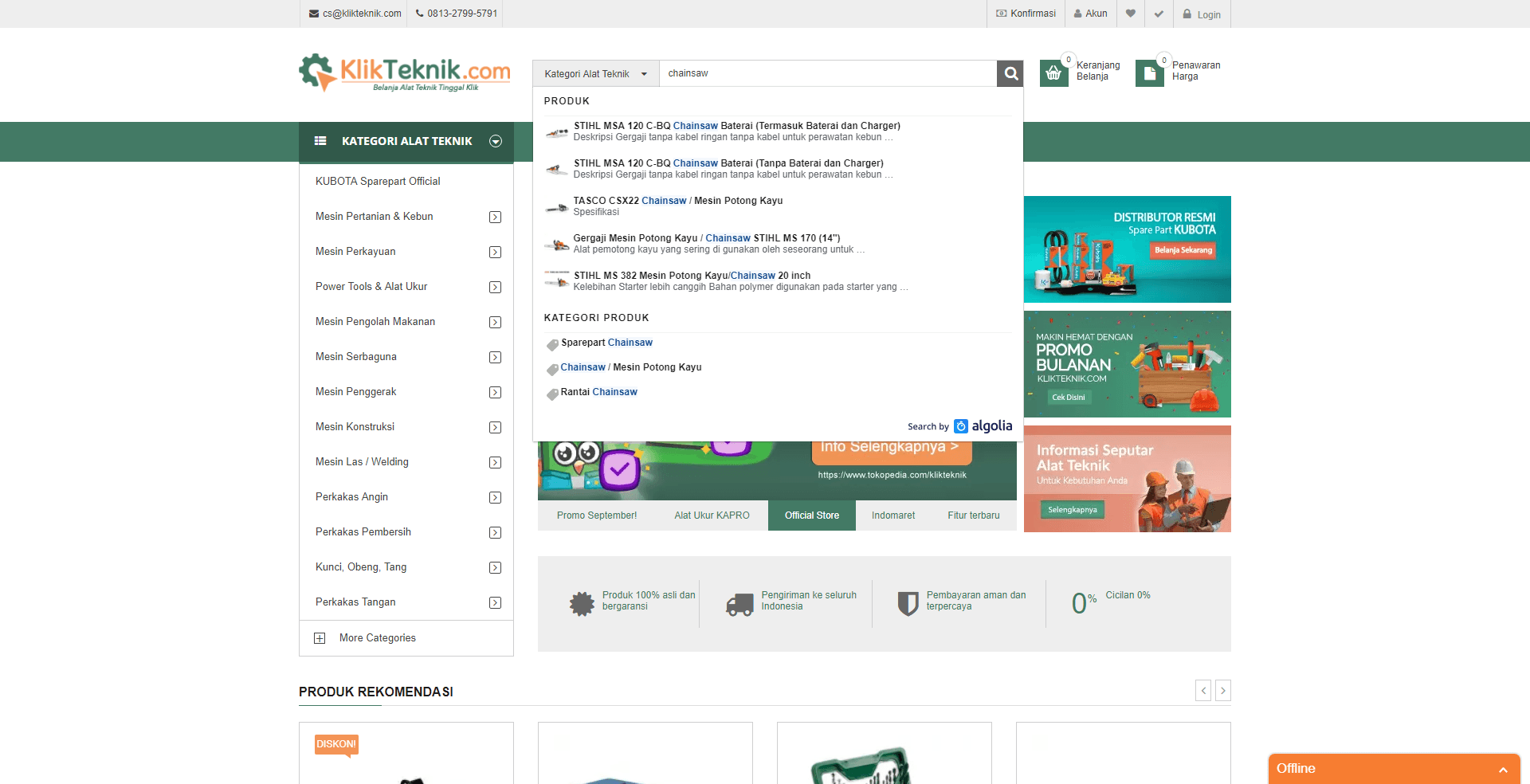Expand Mesin Penggerak submenu arrow
Viewport: 1530px width, 784px height.
(x=495, y=392)
